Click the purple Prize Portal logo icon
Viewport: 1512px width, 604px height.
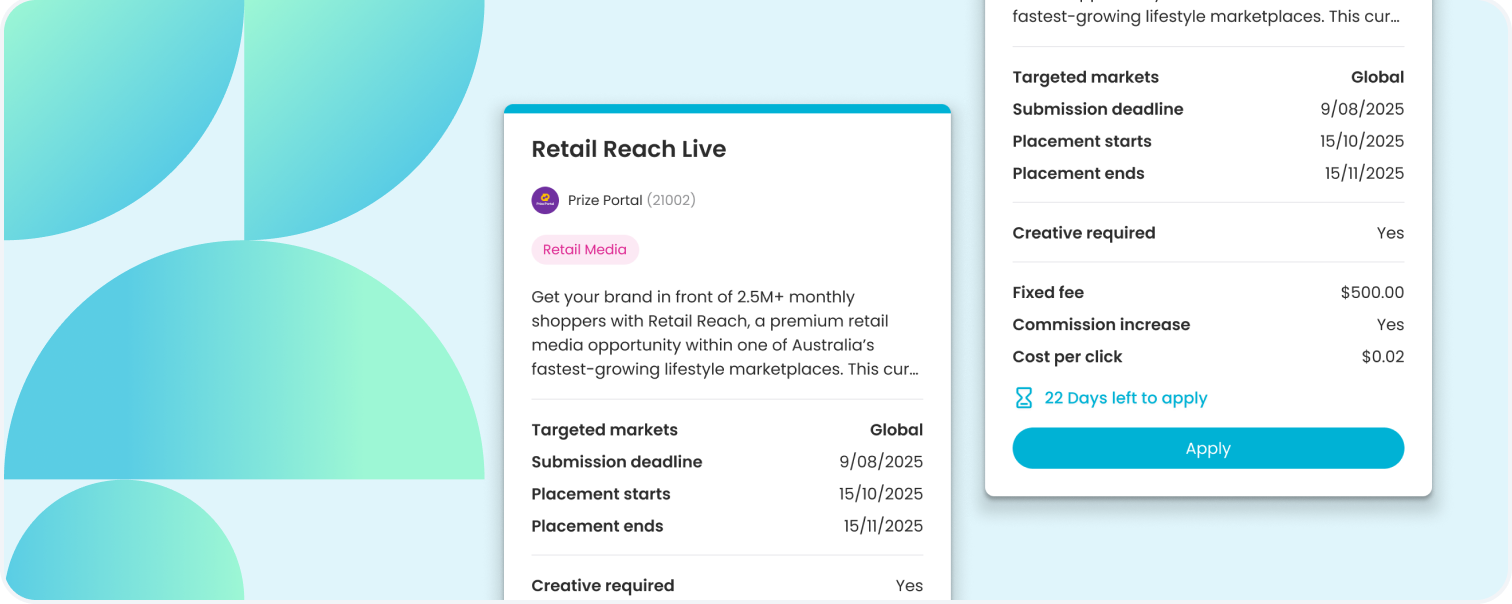(x=545, y=200)
